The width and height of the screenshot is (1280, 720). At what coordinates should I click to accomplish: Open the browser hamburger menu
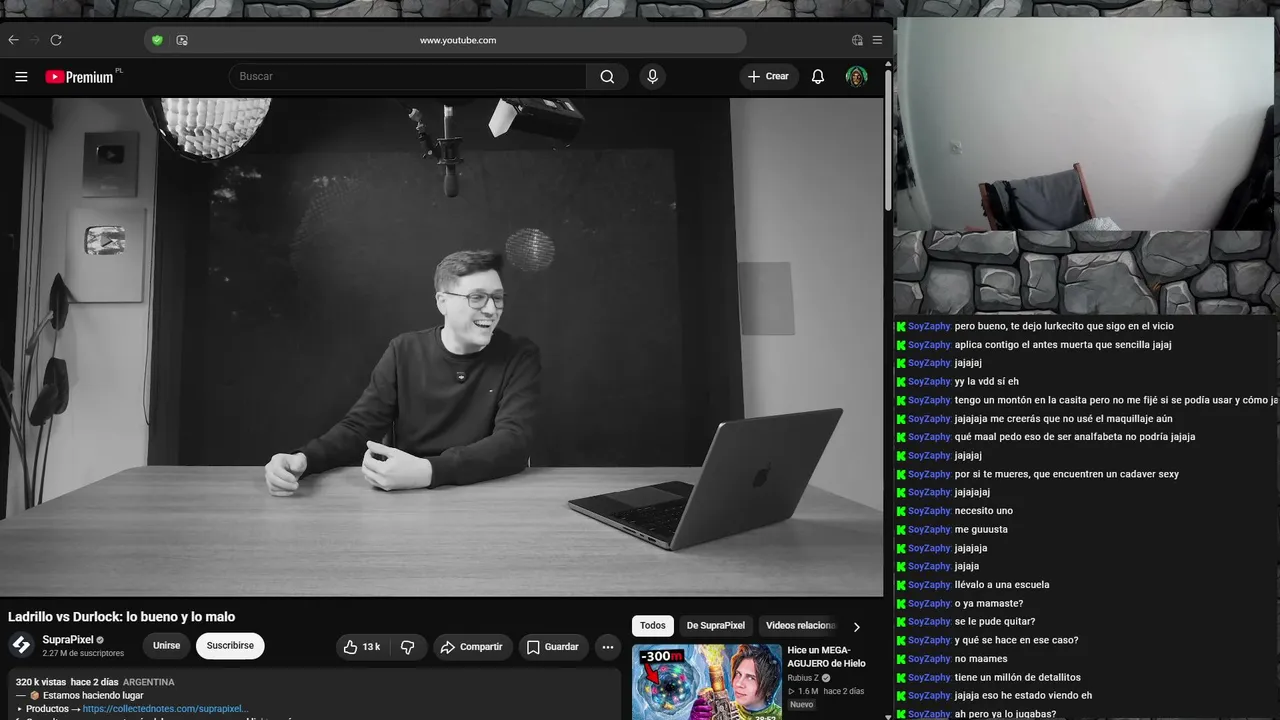tap(877, 40)
